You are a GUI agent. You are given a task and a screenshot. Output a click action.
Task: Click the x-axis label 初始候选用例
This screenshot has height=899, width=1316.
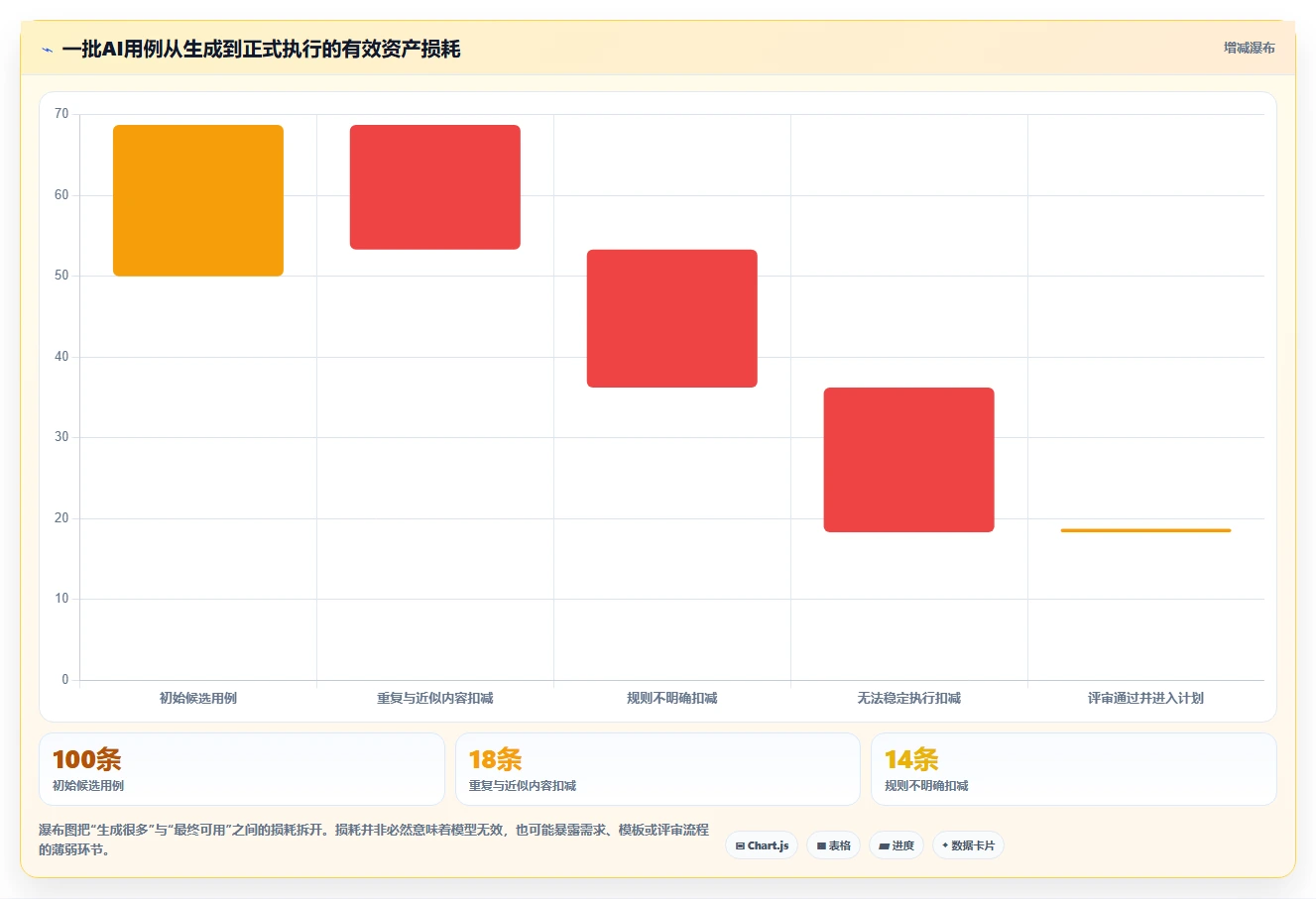coord(198,698)
